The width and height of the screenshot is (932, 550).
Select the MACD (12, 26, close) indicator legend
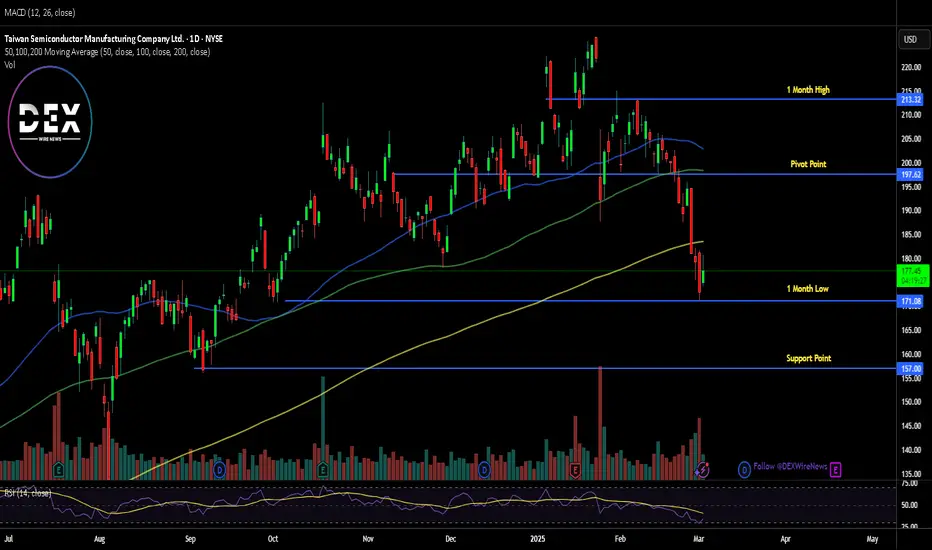pyautogui.click(x=40, y=12)
